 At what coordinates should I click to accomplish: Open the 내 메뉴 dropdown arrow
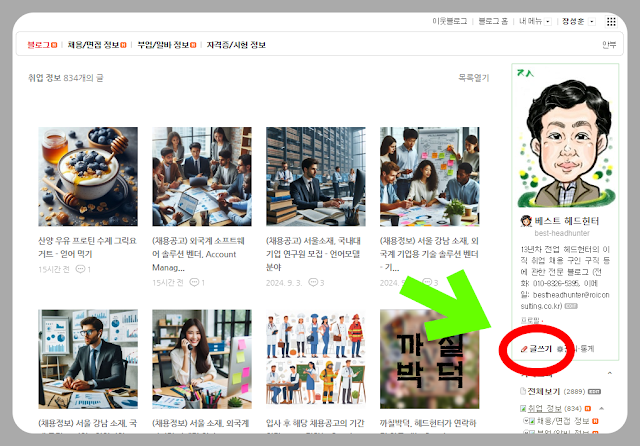[x=548, y=22]
